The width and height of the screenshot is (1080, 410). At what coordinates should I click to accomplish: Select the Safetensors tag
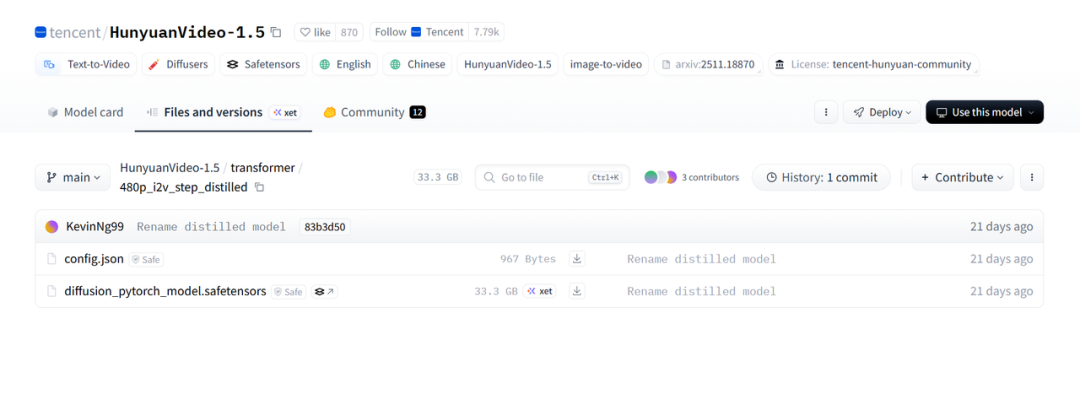264,64
